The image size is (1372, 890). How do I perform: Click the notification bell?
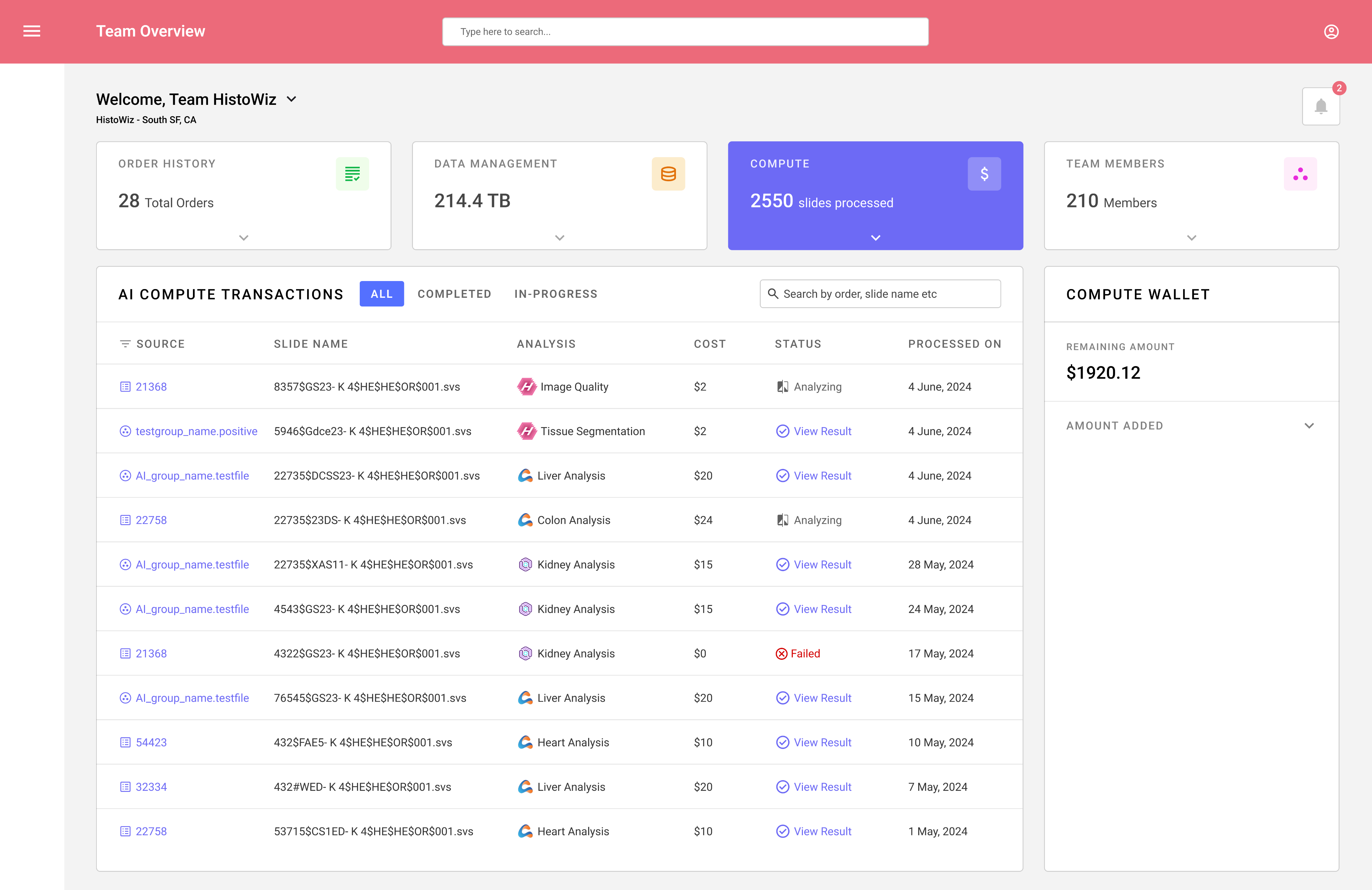point(1320,107)
